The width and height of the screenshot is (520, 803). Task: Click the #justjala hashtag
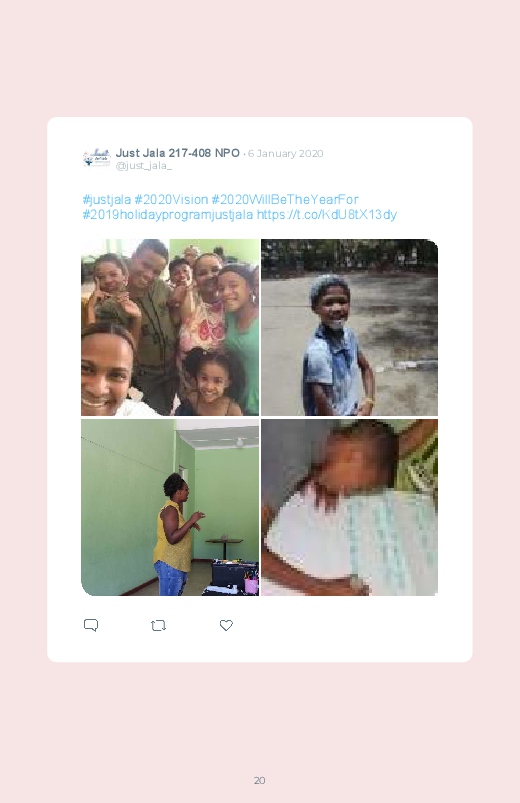pos(107,200)
